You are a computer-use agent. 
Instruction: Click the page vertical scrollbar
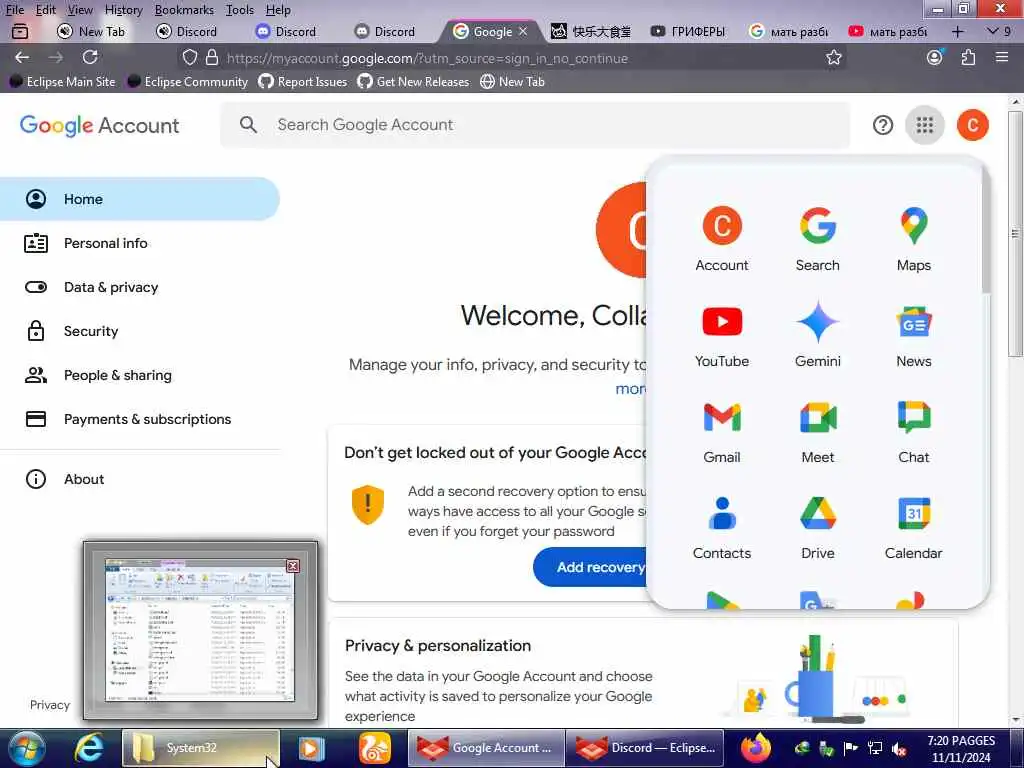[x=1015, y=233]
